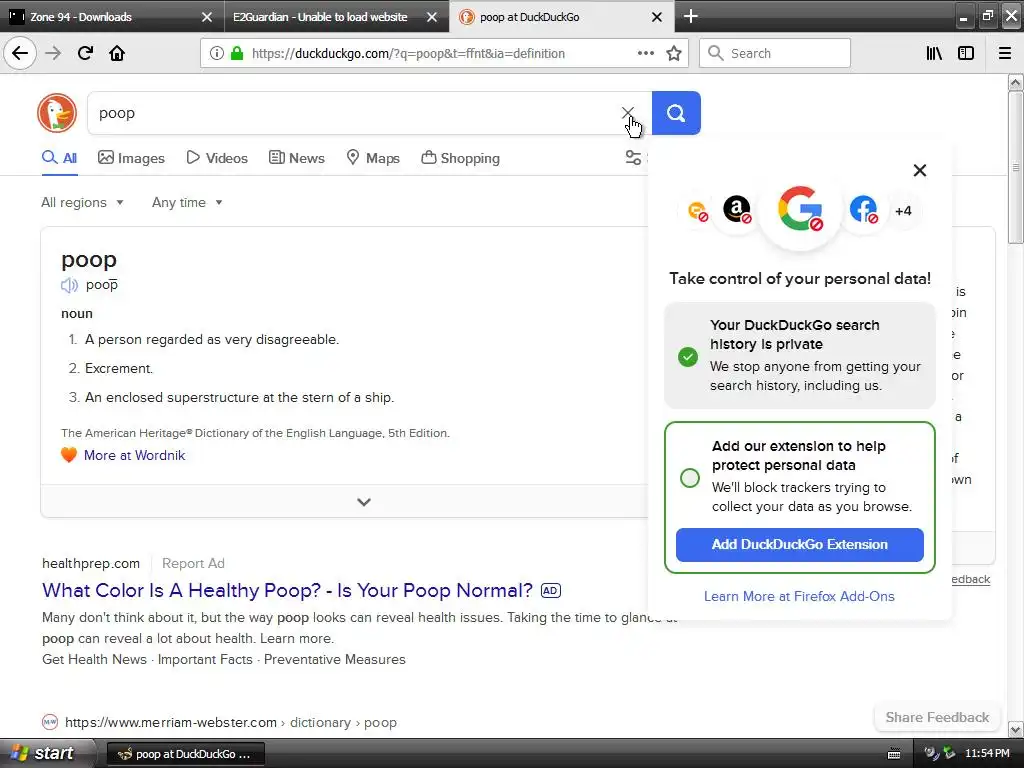Viewport: 1024px width, 768px height.
Task: Toggle the sidebar view icon
Action: pos(966,54)
